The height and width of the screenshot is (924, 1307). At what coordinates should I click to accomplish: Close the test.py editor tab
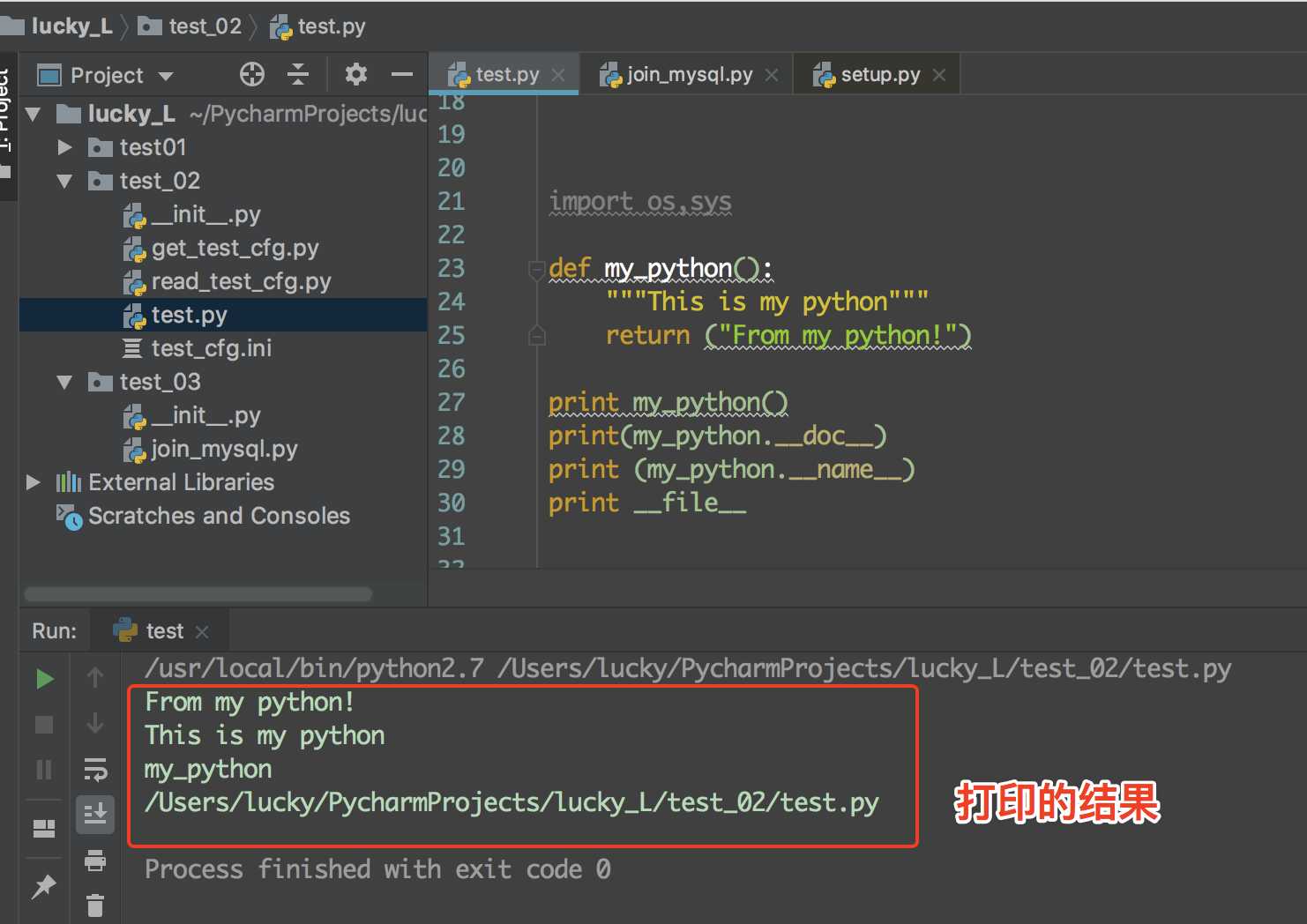(x=558, y=75)
